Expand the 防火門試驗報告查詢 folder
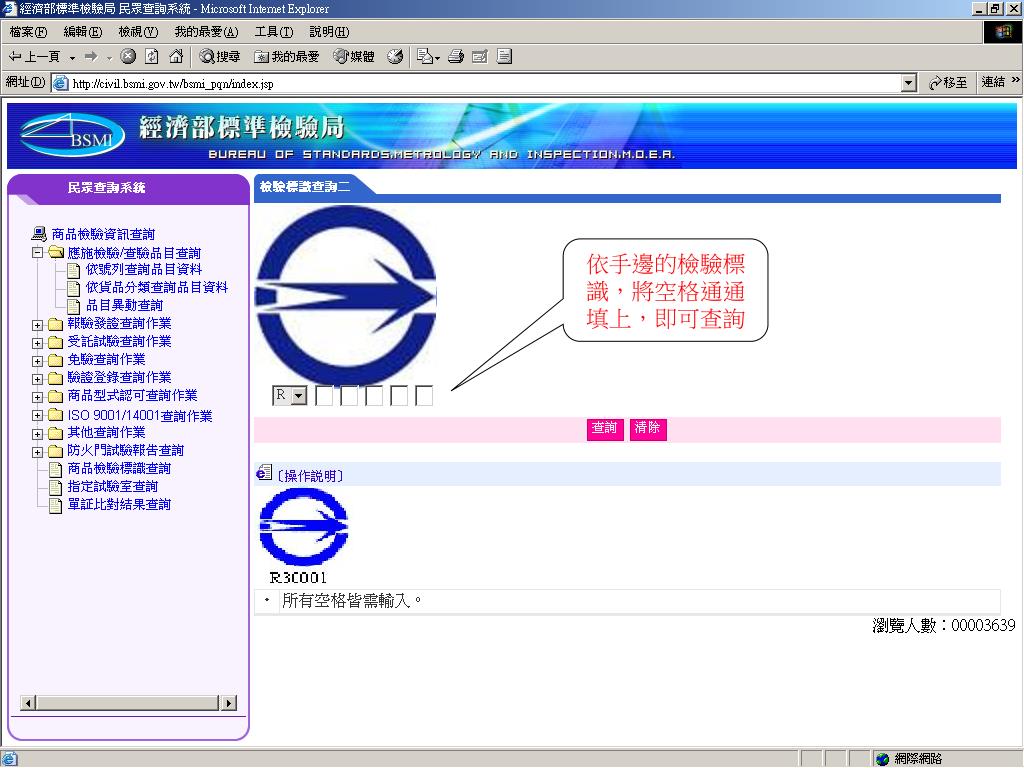Screen dimensions: 1024x768 37,451
